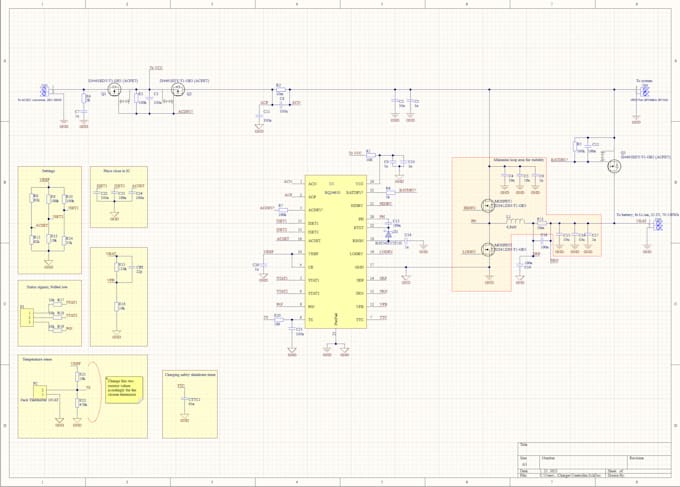Viewport: 680px width, 487px height.
Task: Select the central yellow U1 charger IC
Action: tap(336, 252)
